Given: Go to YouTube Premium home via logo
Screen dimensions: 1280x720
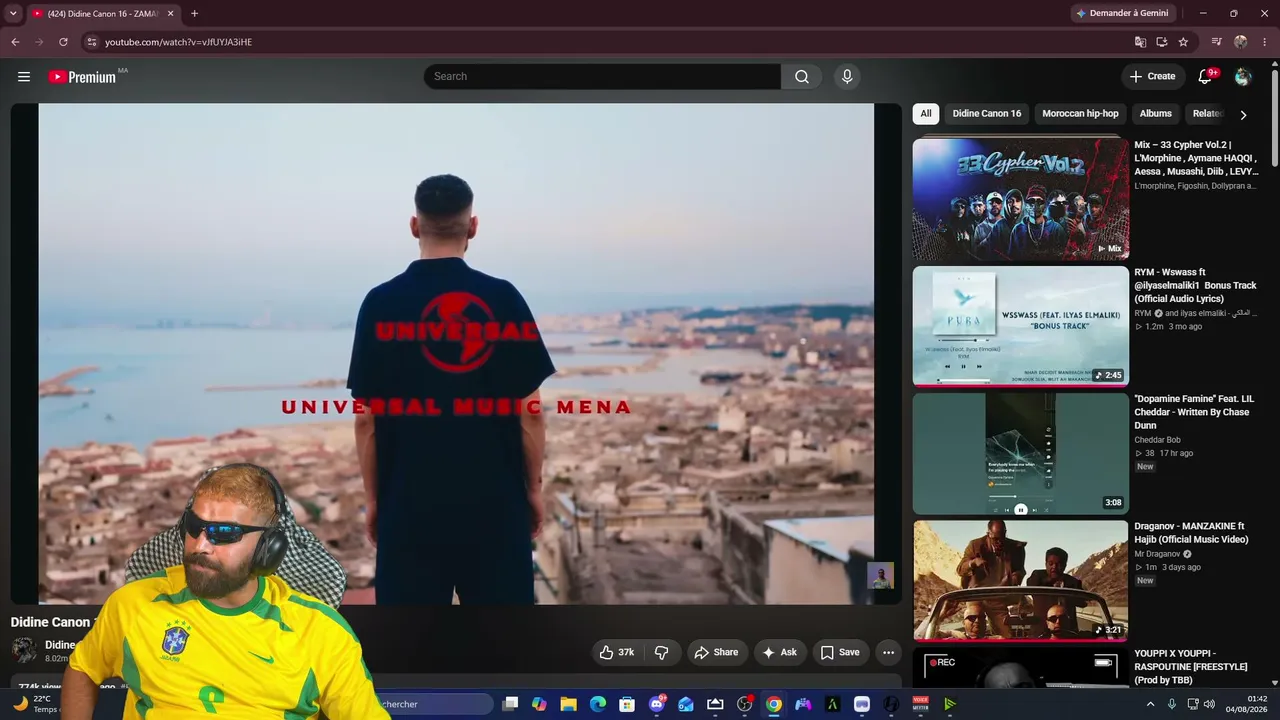Looking at the screenshot, I should pos(82,77).
